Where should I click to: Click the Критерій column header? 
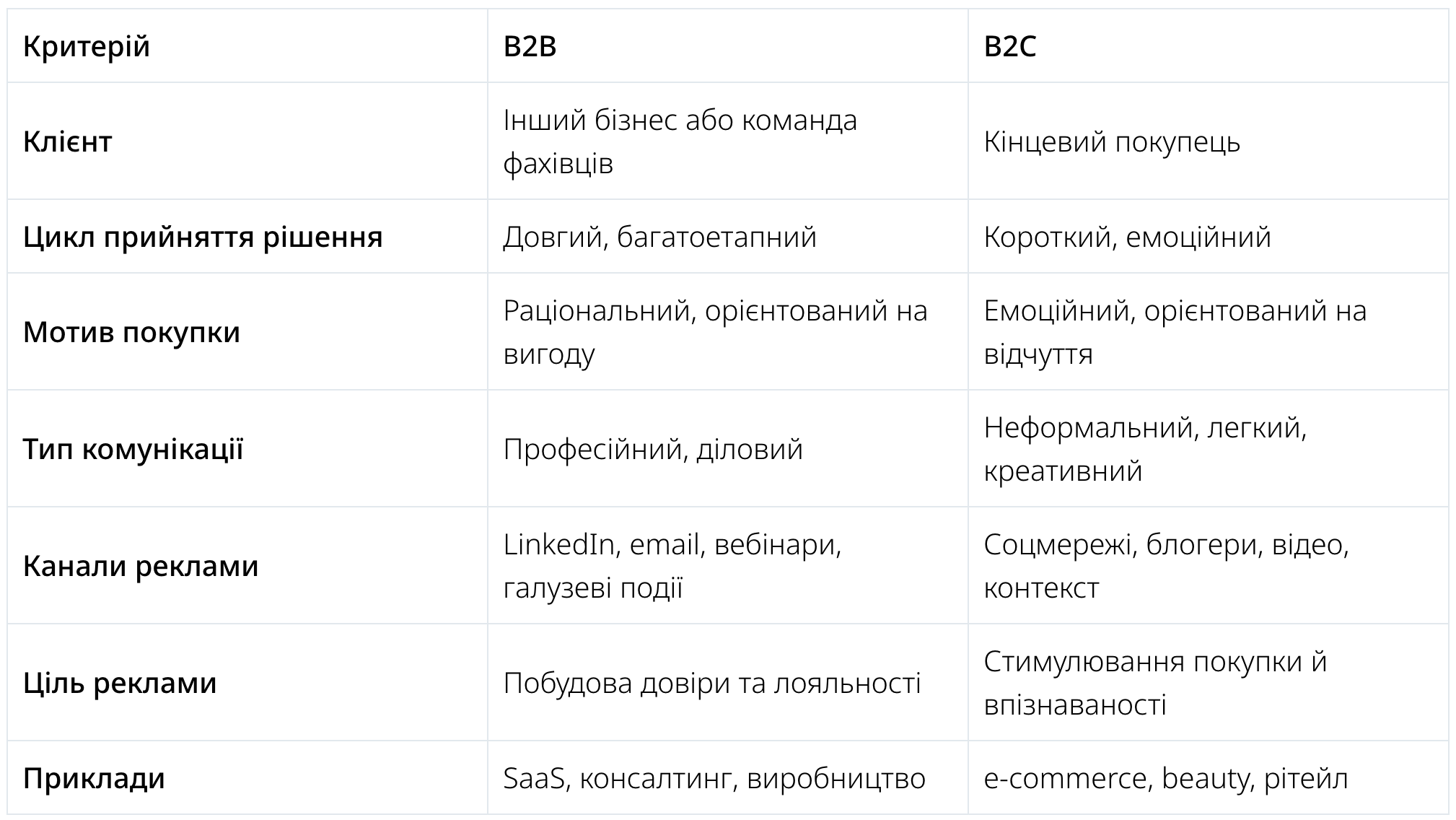tap(87, 47)
